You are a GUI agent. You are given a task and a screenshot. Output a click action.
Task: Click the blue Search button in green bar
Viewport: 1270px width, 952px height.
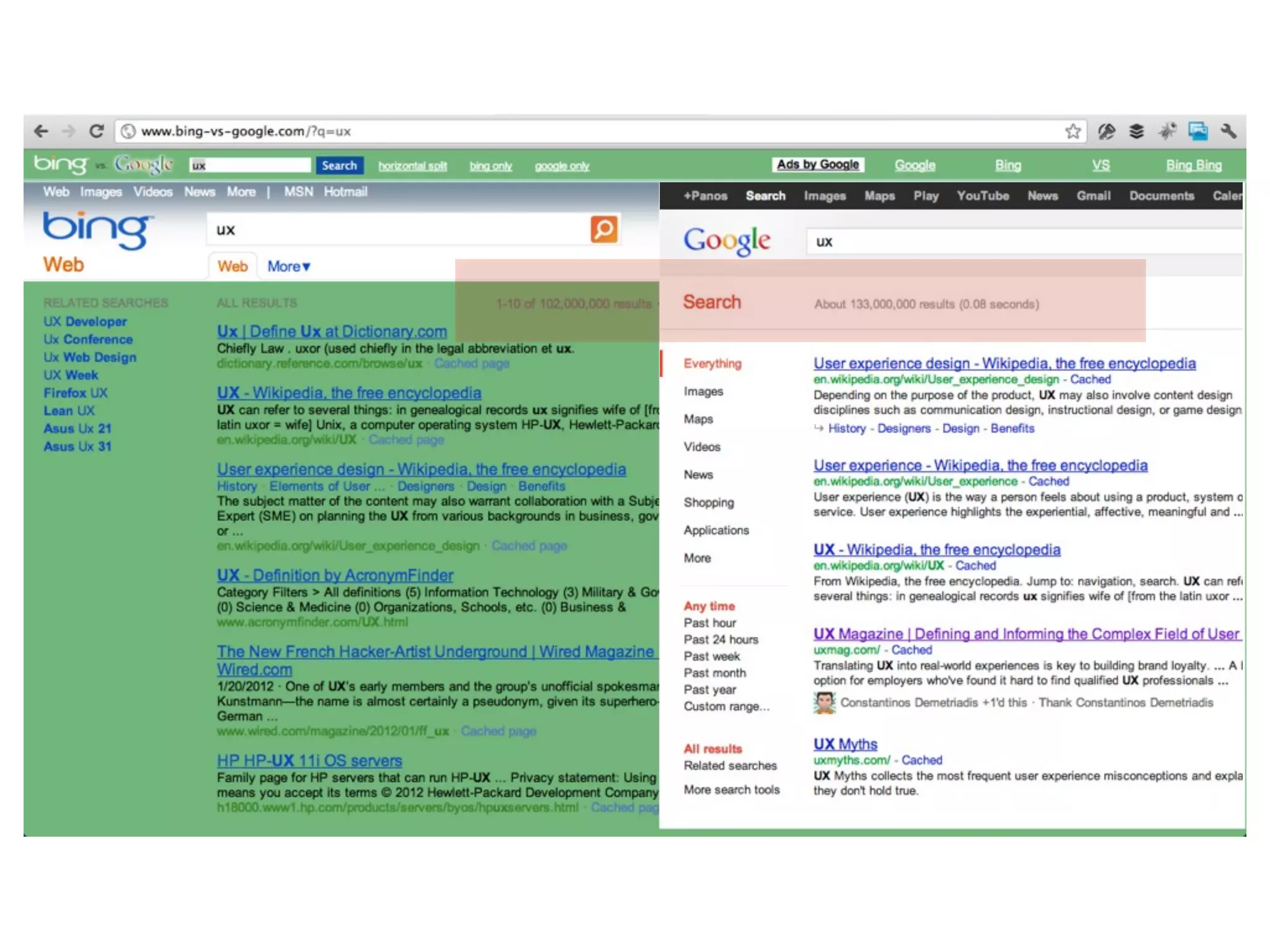coord(339,165)
